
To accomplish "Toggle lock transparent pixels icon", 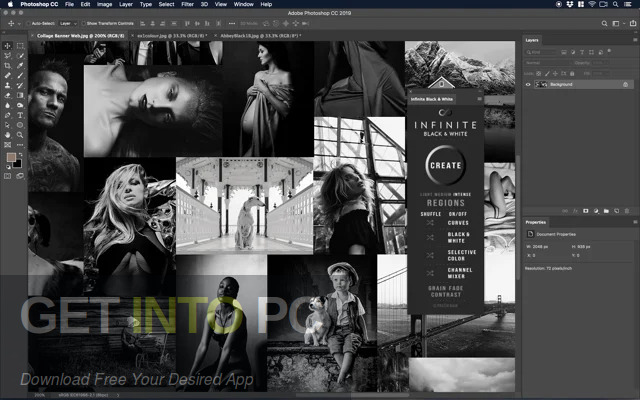I will pos(539,74).
